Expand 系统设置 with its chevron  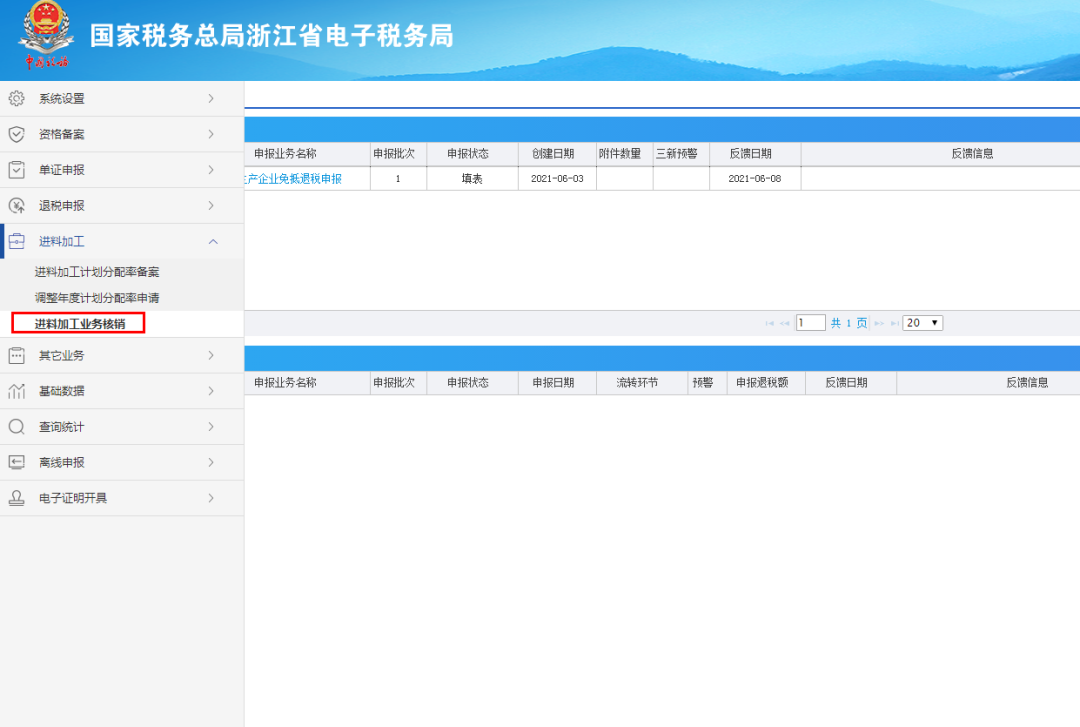[211, 99]
